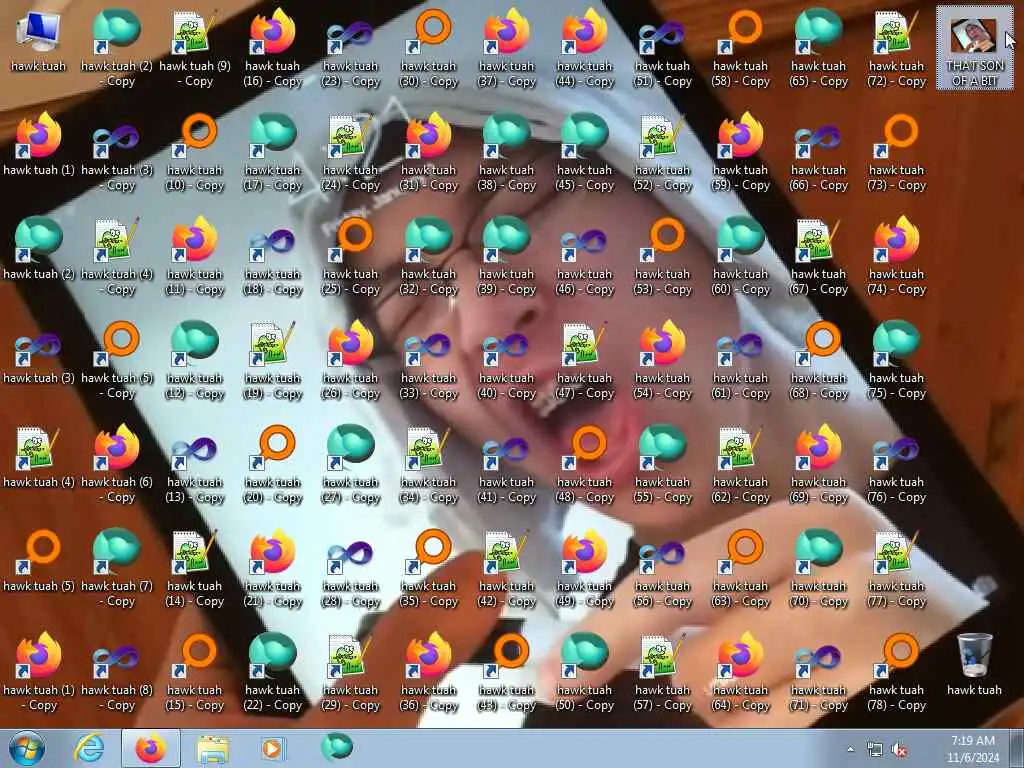Select 'hawk tuah (75) - Copy' shortcut
This screenshot has width=1024, height=768.
(897, 360)
